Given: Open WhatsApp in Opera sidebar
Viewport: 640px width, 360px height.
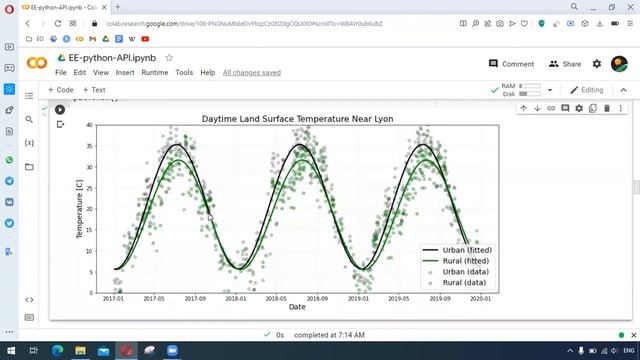Looking at the screenshot, I should click(x=9, y=160).
